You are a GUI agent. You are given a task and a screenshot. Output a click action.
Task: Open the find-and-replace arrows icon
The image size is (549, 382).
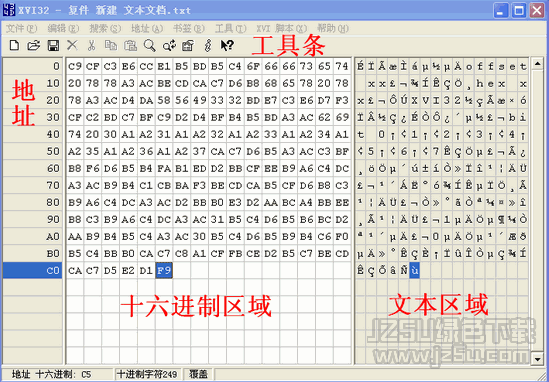[x=169, y=46]
